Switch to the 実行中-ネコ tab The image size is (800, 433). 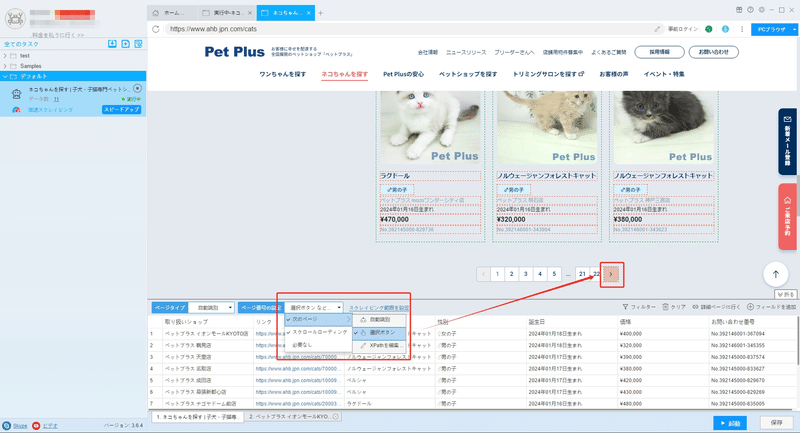tap(227, 13)
